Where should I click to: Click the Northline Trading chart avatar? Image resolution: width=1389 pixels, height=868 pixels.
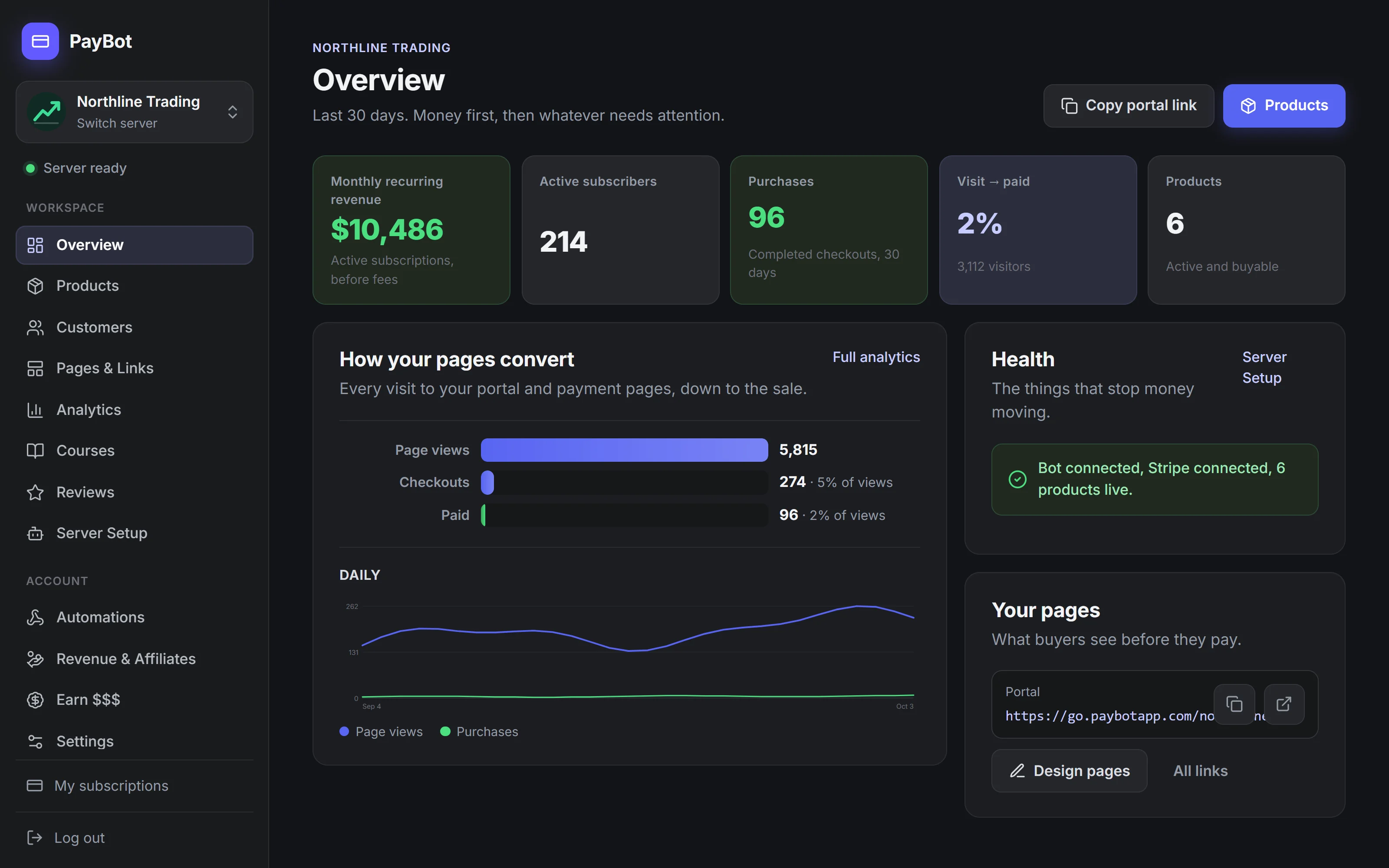[x=46, y=112]
